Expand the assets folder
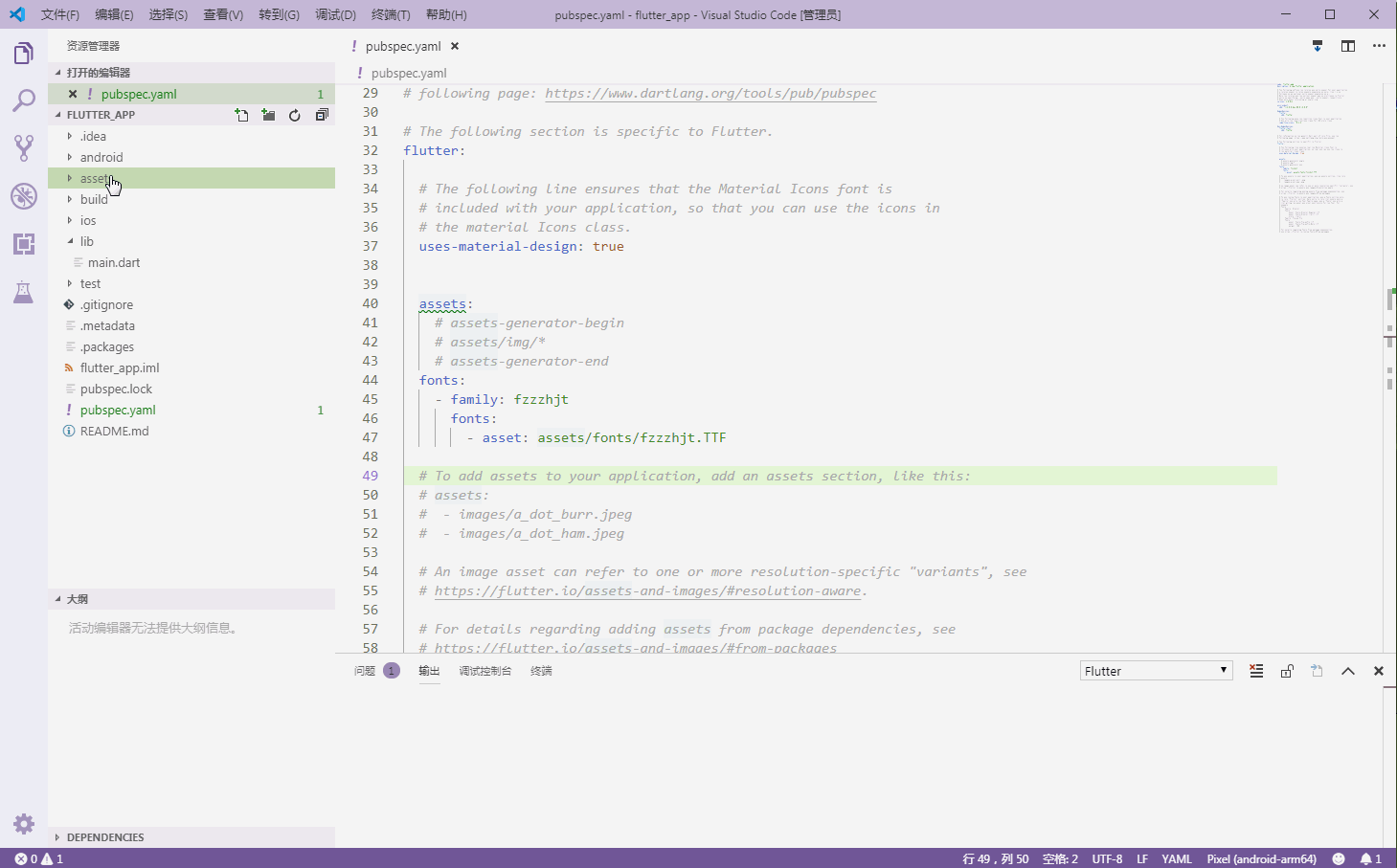1397x868 pixels. (192, 178)
